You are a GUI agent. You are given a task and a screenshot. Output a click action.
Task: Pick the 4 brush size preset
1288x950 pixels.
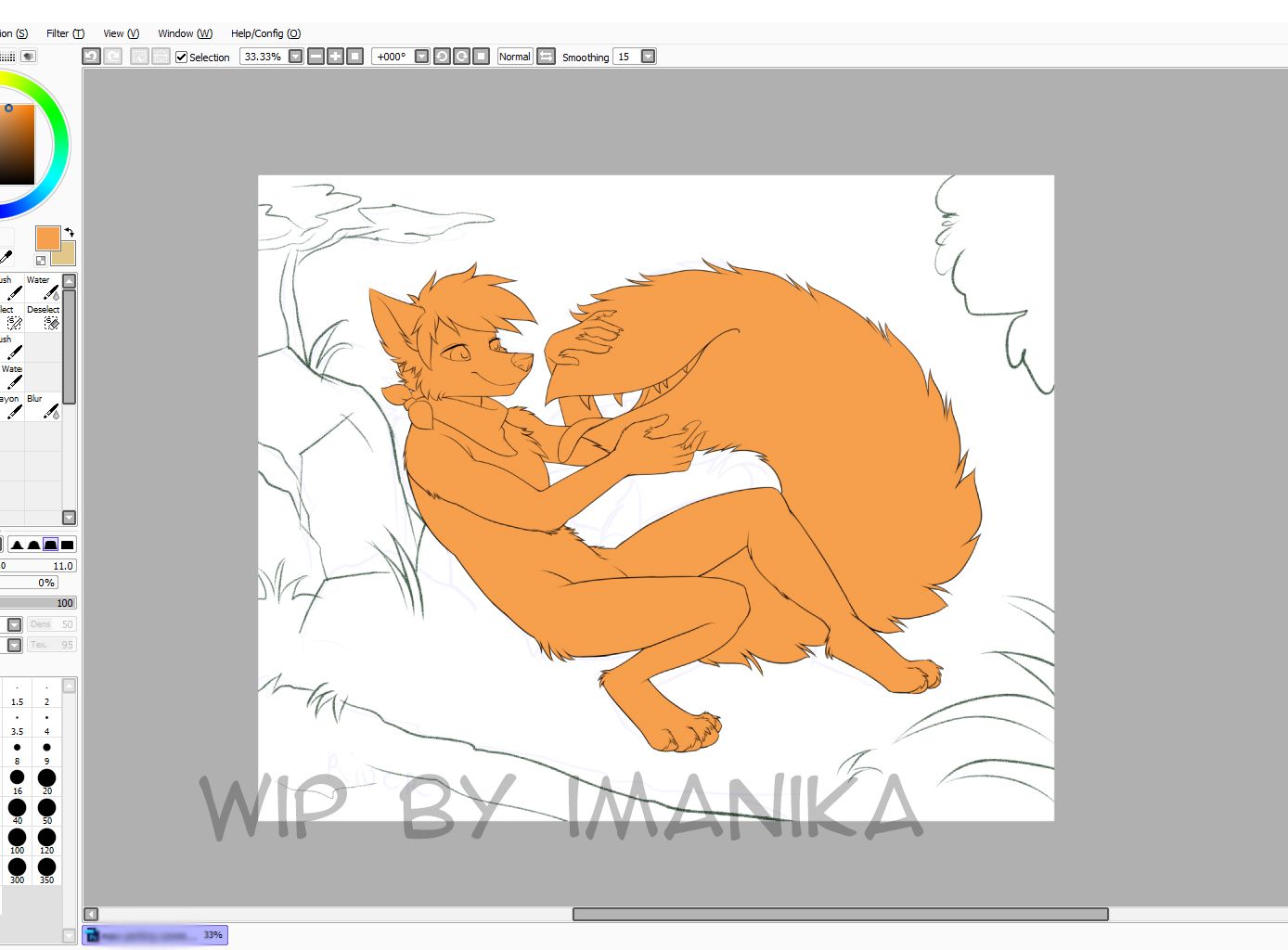(46, 722)
